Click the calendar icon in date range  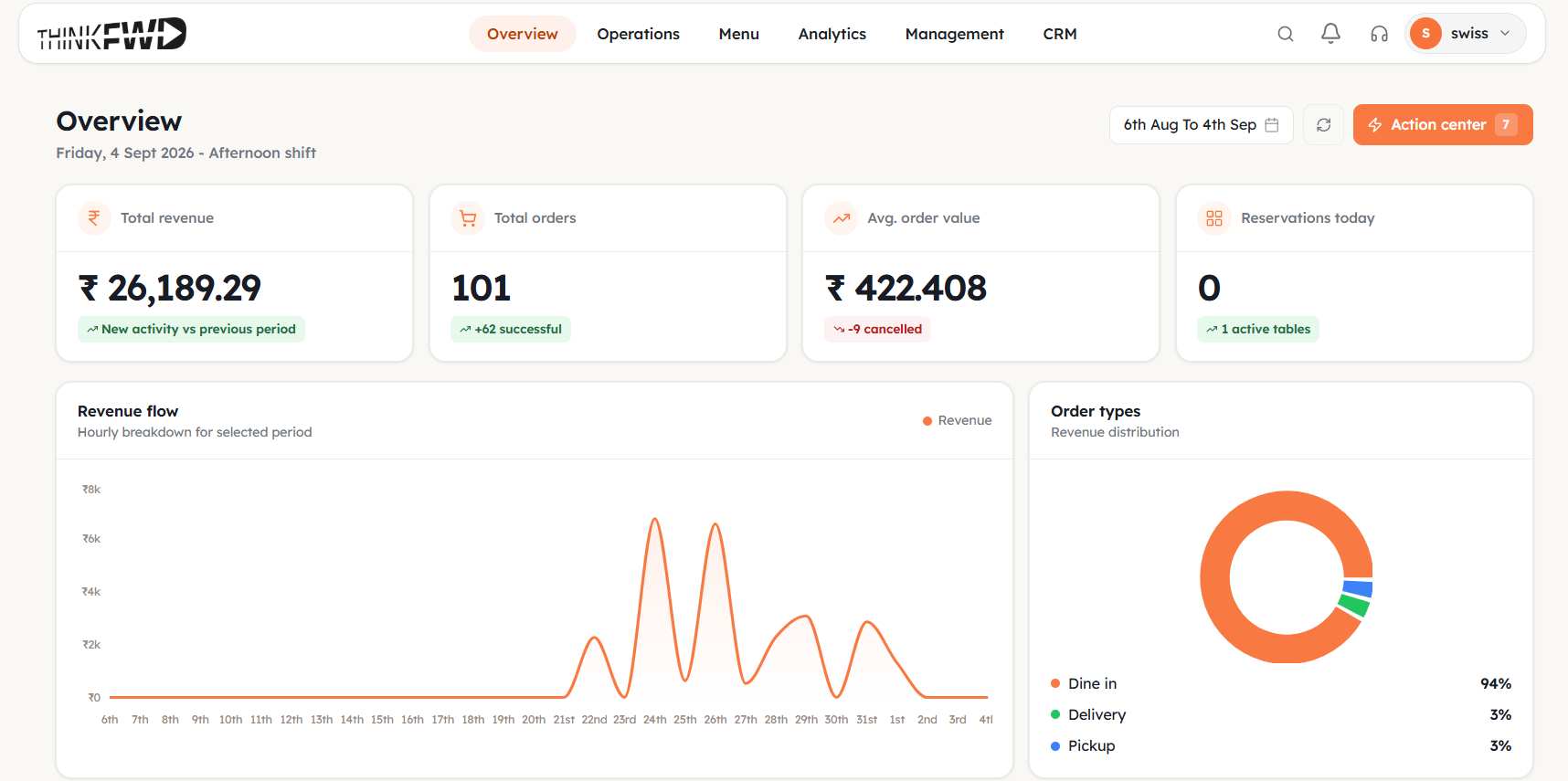tap(1271, 125)
